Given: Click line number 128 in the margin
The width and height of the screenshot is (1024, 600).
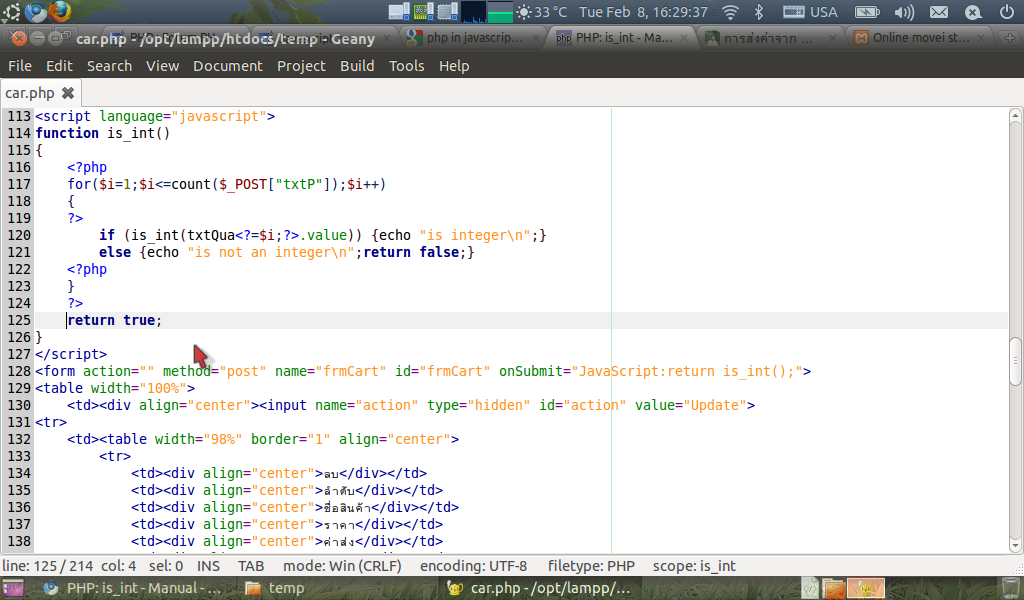Looking at the screenshot, I should (19, 371).
